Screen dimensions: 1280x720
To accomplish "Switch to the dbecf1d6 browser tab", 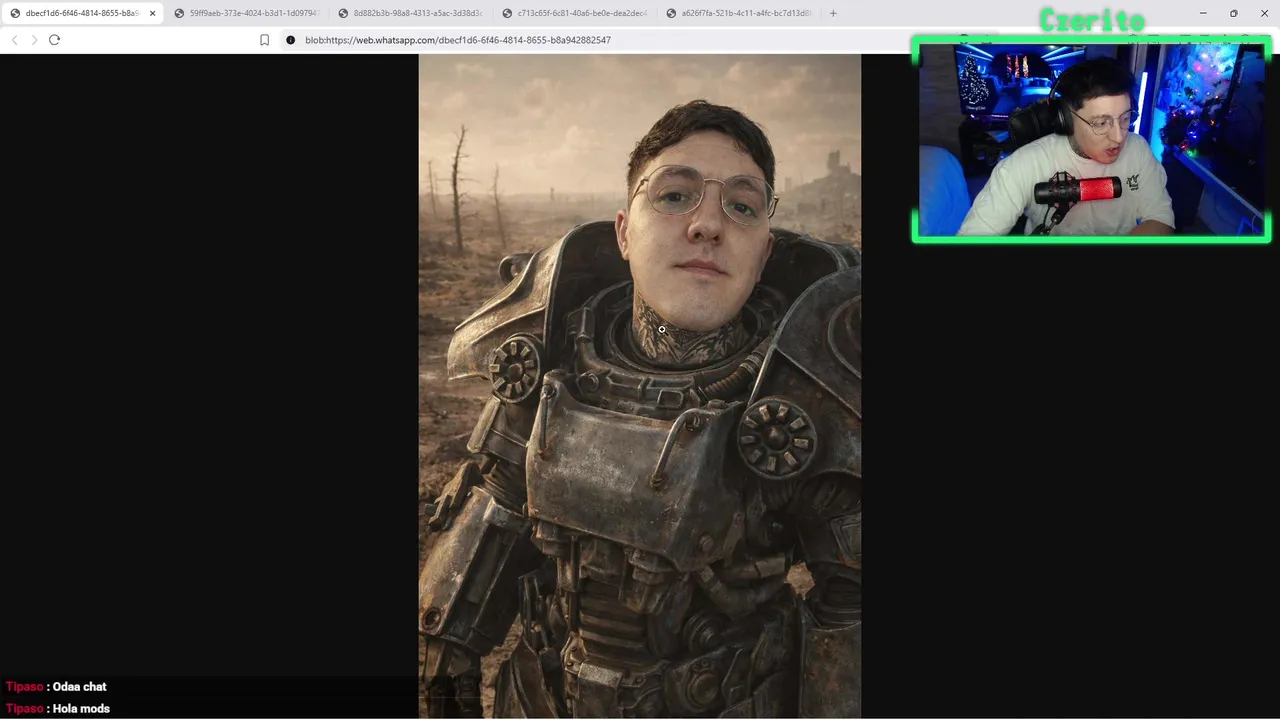I will [x=82, y=13].
